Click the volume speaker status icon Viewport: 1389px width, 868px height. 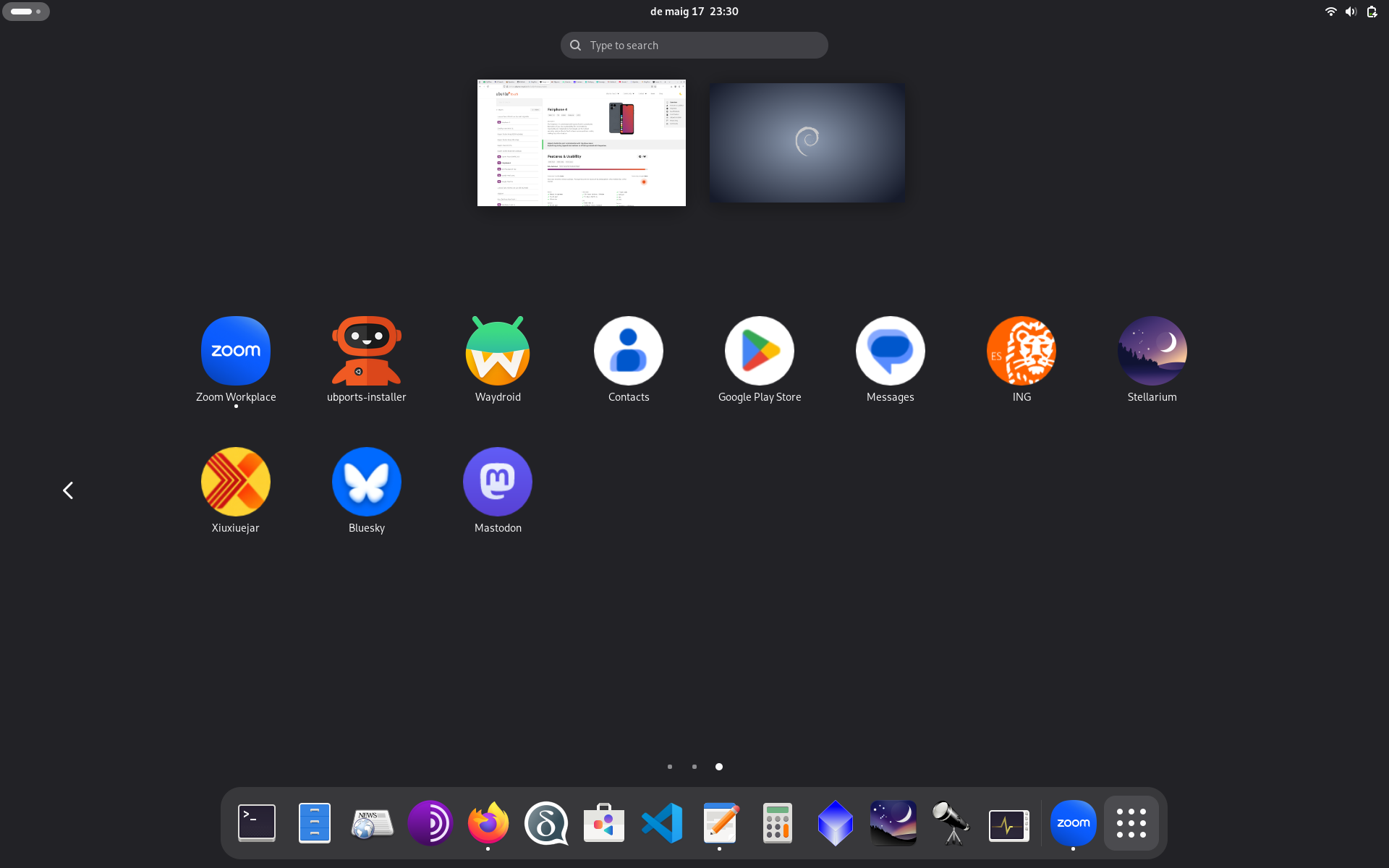pos(1351,12)
